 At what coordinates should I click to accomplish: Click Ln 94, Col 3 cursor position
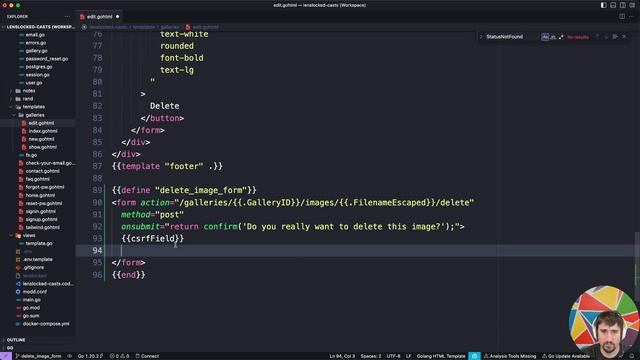tap(342, 356)
